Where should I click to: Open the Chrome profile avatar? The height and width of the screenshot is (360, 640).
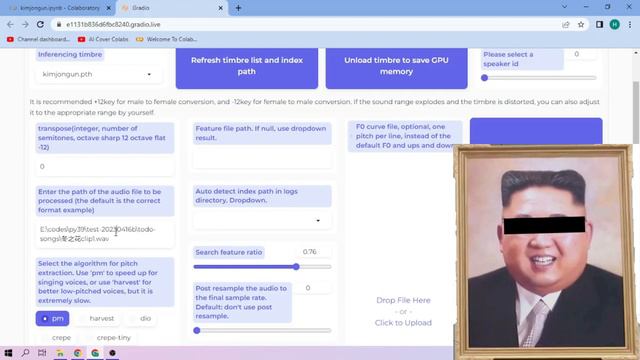pos(614,24)
